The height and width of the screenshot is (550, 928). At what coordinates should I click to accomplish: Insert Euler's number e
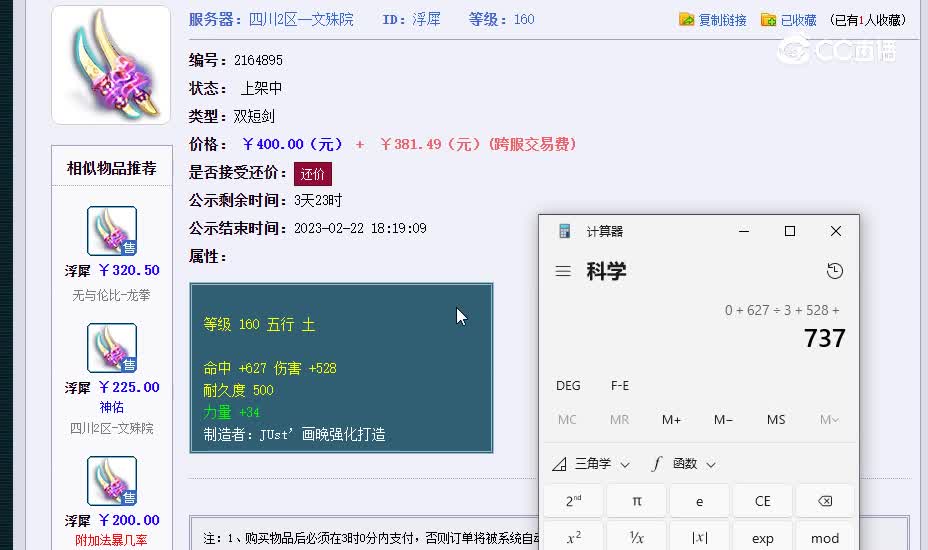(700, 501)
